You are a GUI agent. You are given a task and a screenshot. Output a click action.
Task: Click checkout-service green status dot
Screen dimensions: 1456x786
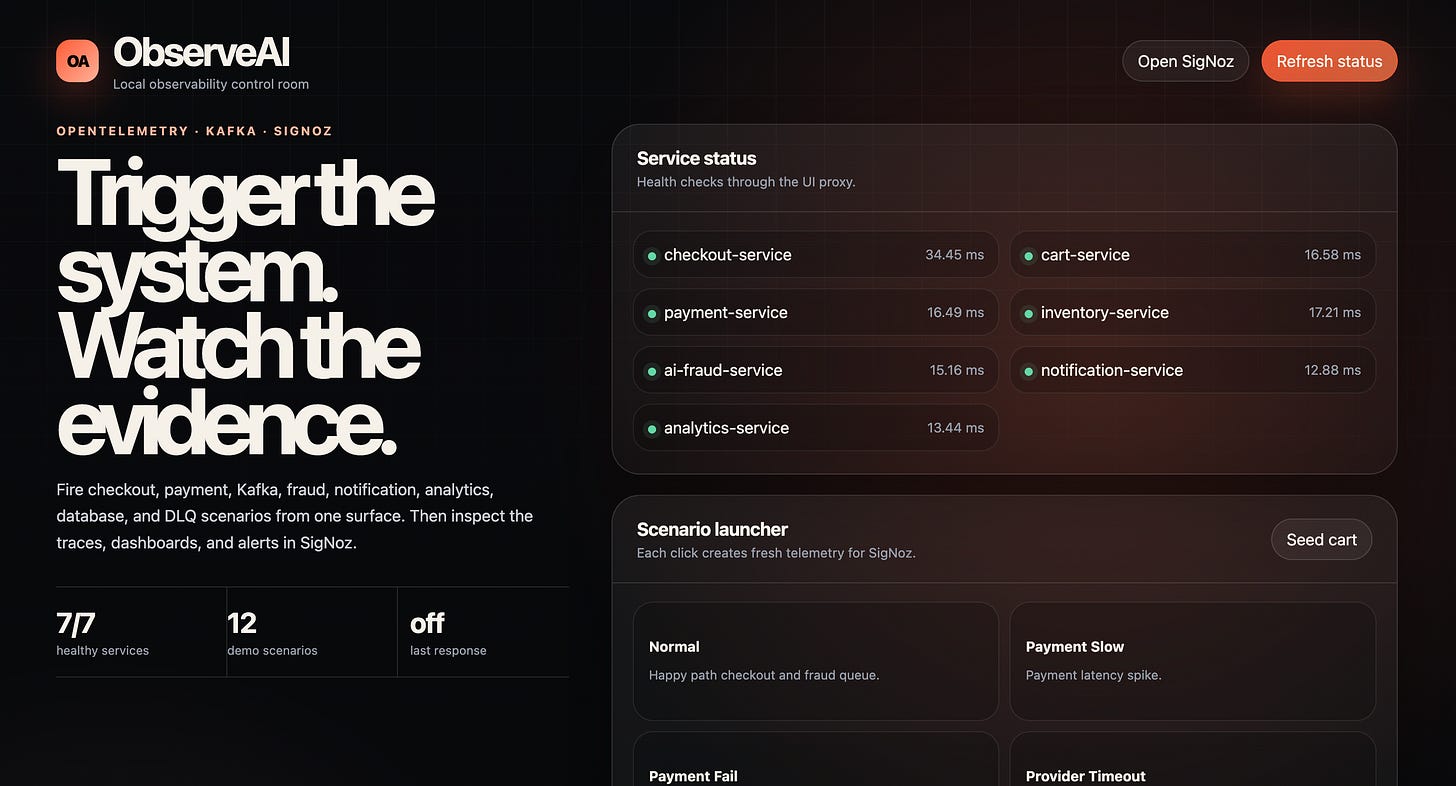pos(651,256)
